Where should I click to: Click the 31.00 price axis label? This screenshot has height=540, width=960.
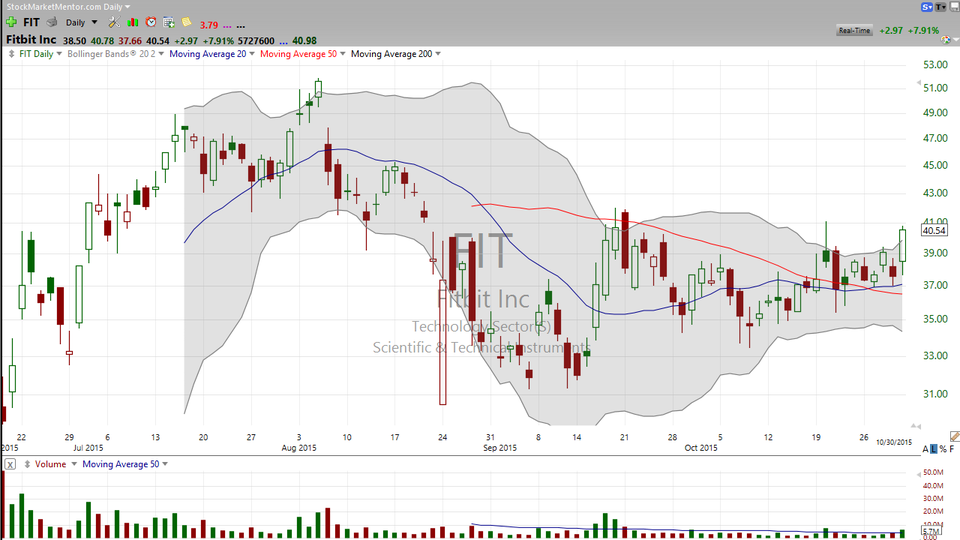coord(936,394)
